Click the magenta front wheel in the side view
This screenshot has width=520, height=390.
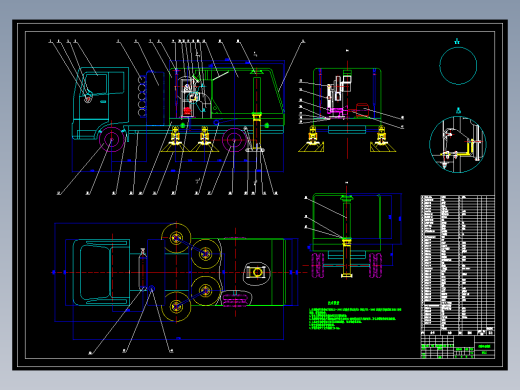tap(112, 139)
